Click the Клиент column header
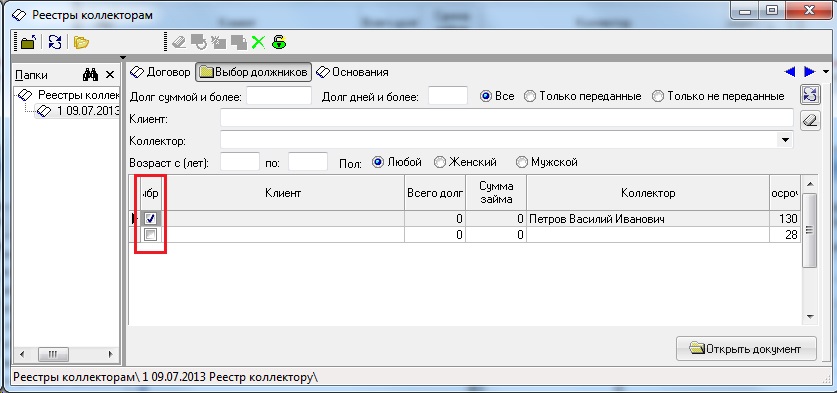Screen dimensions: 837x393 click(x=283, y=193)
